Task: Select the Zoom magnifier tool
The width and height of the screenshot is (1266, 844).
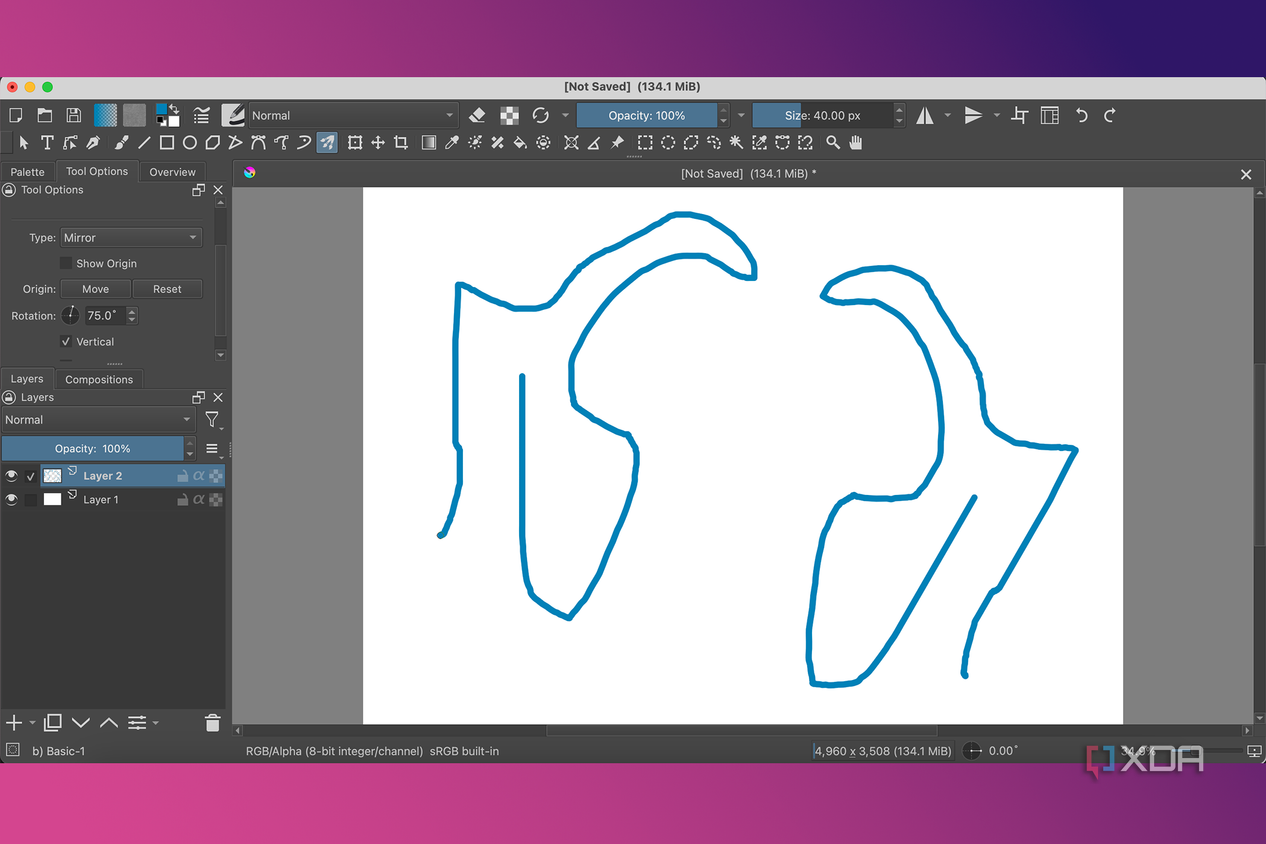Action: 833,143
